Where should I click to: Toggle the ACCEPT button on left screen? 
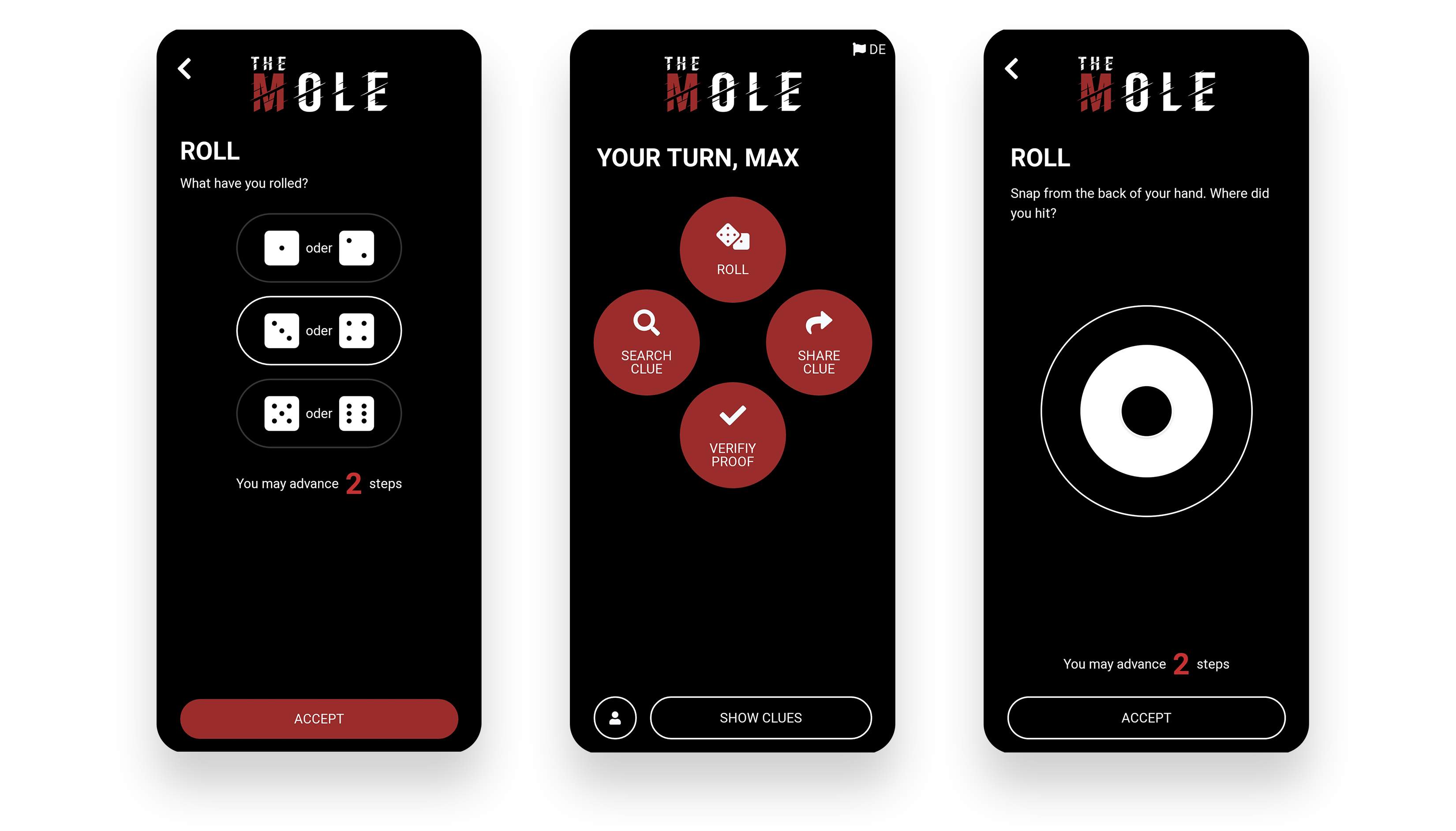(319, 718)
